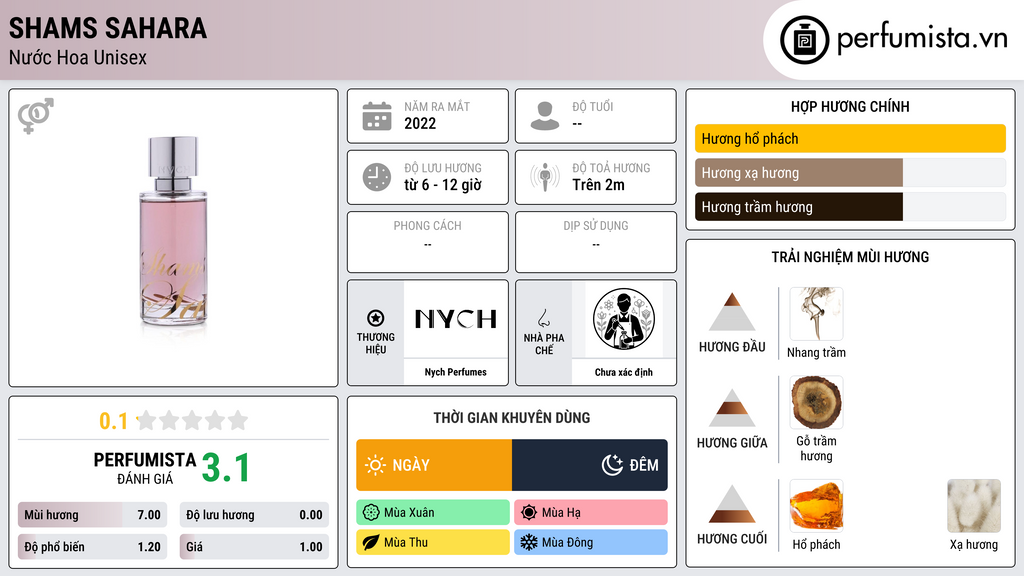Click the leaf icon for Mùa Thu

371,542
